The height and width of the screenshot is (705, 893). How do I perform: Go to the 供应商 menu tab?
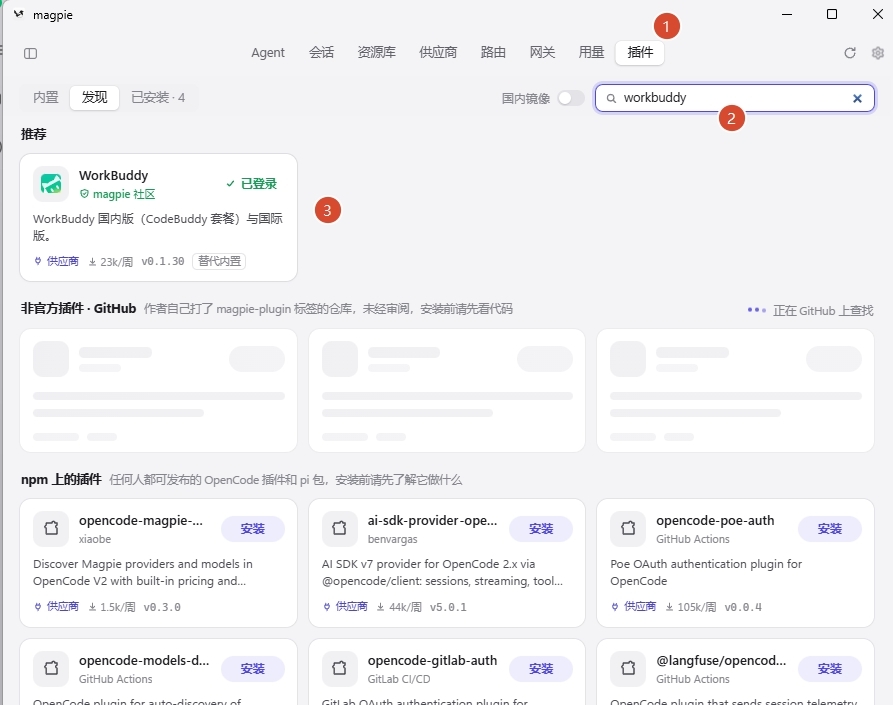point(438,52)
